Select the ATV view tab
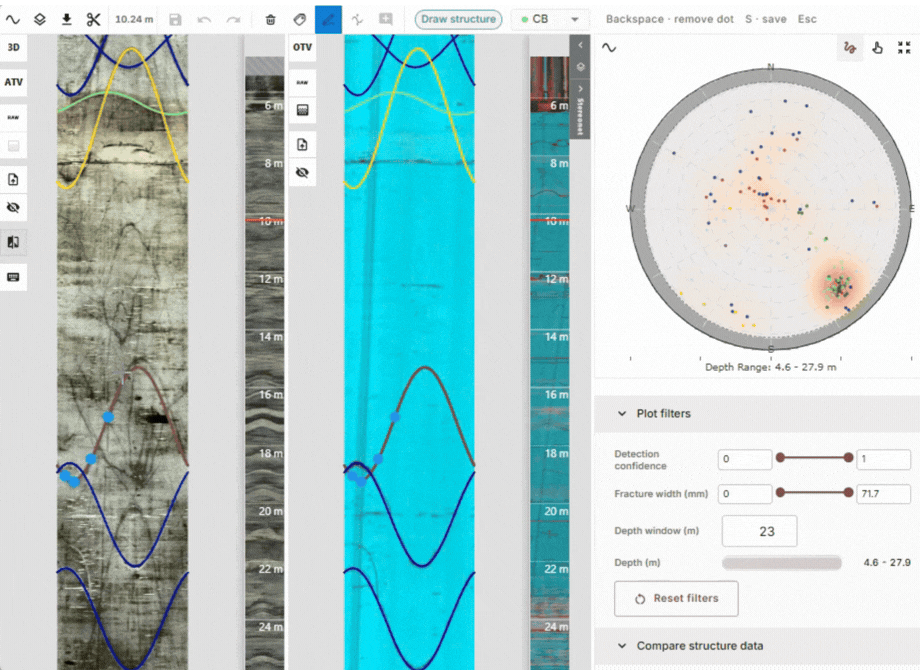Image resolution: width=920 pixels, height=670 pixels. pyautogui.click(x=13, y=82)
